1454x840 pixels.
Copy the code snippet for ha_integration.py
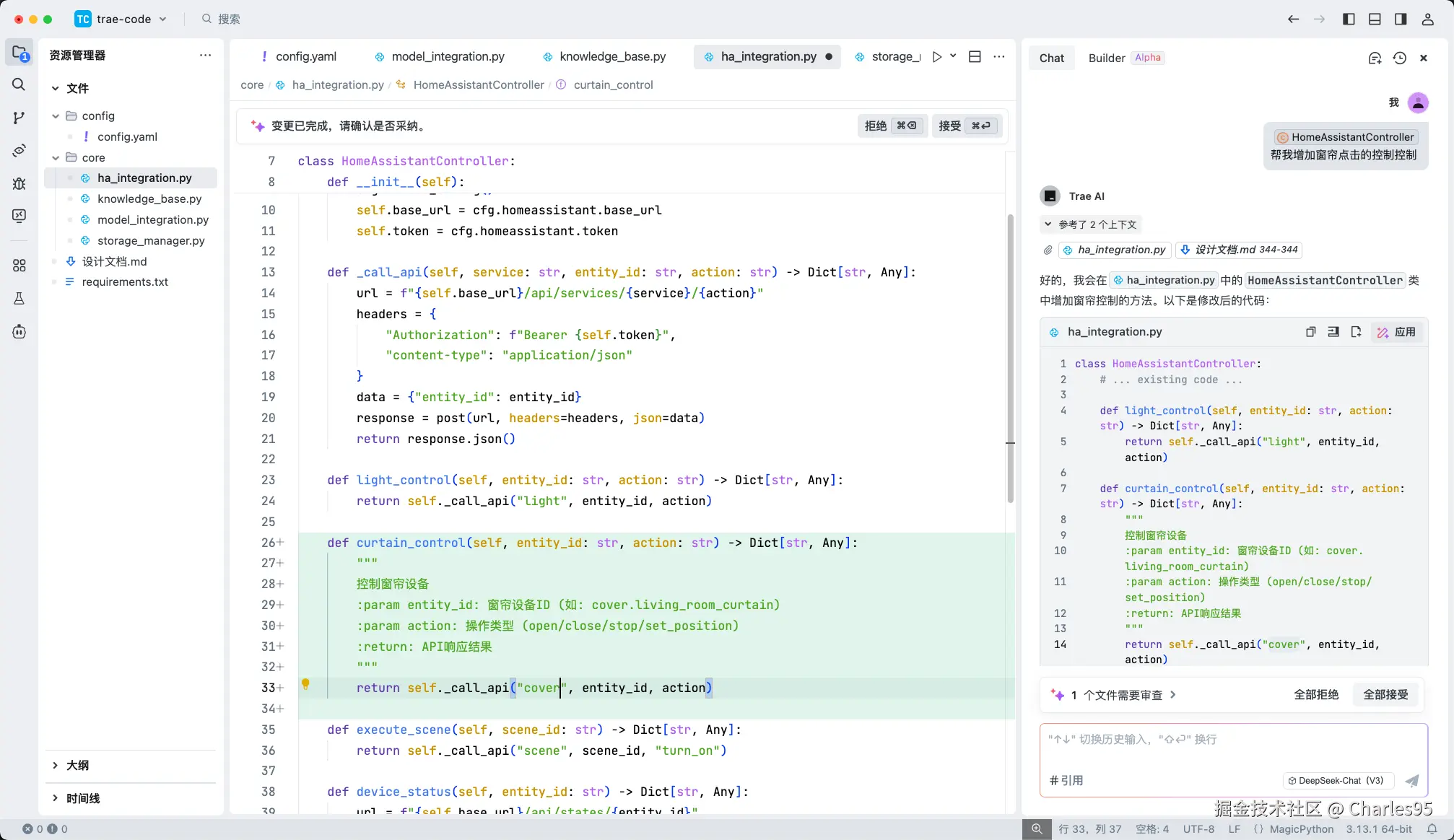[1310, 332]
